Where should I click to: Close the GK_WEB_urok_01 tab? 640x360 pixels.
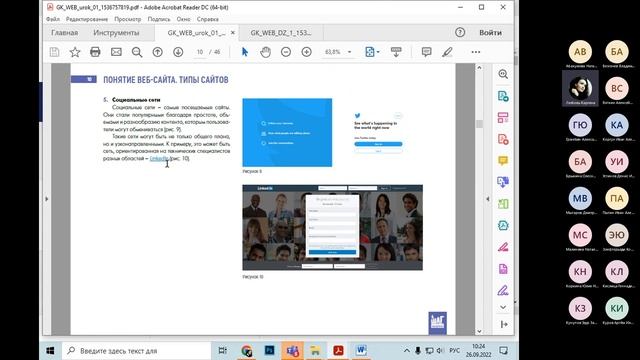[233, 33]
